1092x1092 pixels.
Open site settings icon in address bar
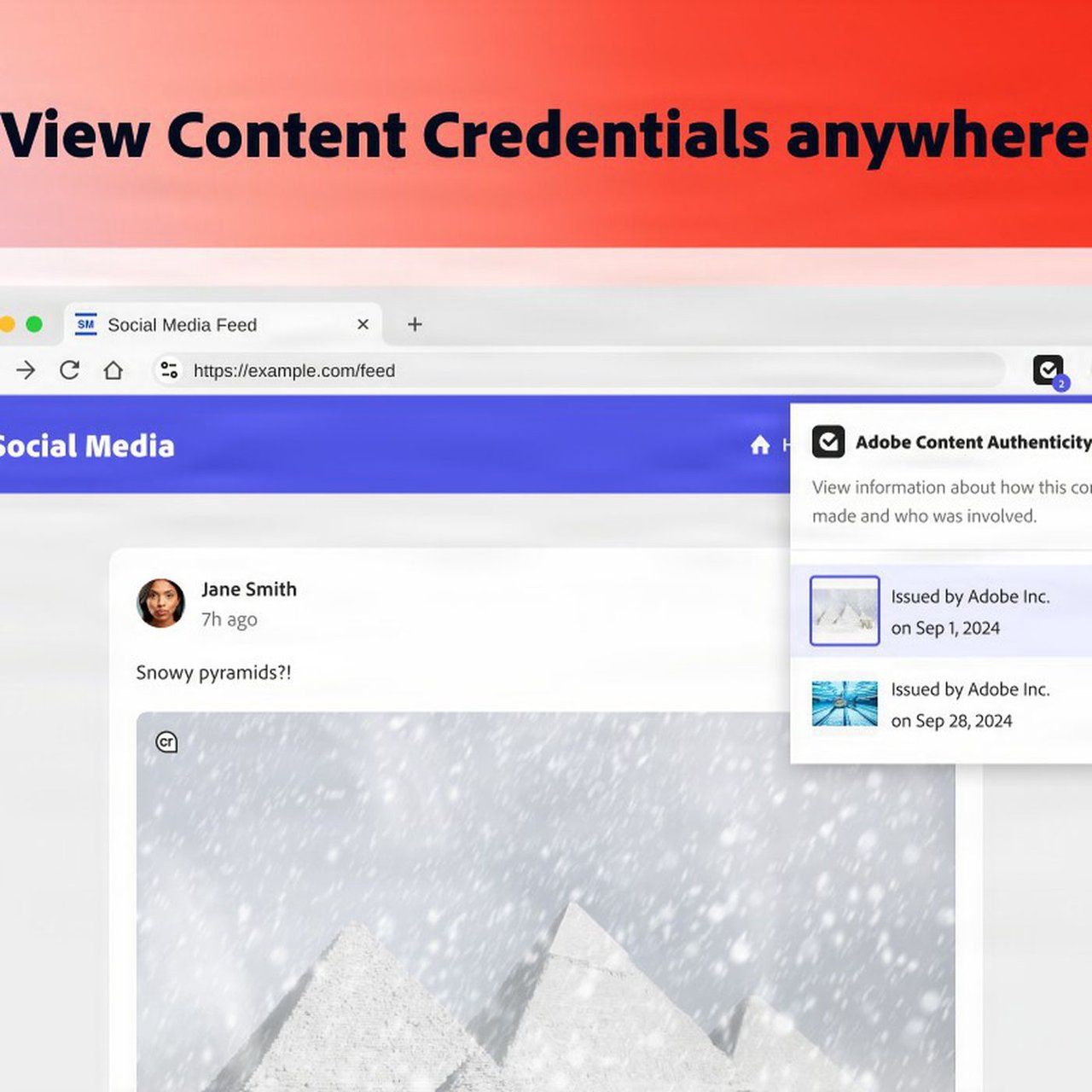[169, 370]
